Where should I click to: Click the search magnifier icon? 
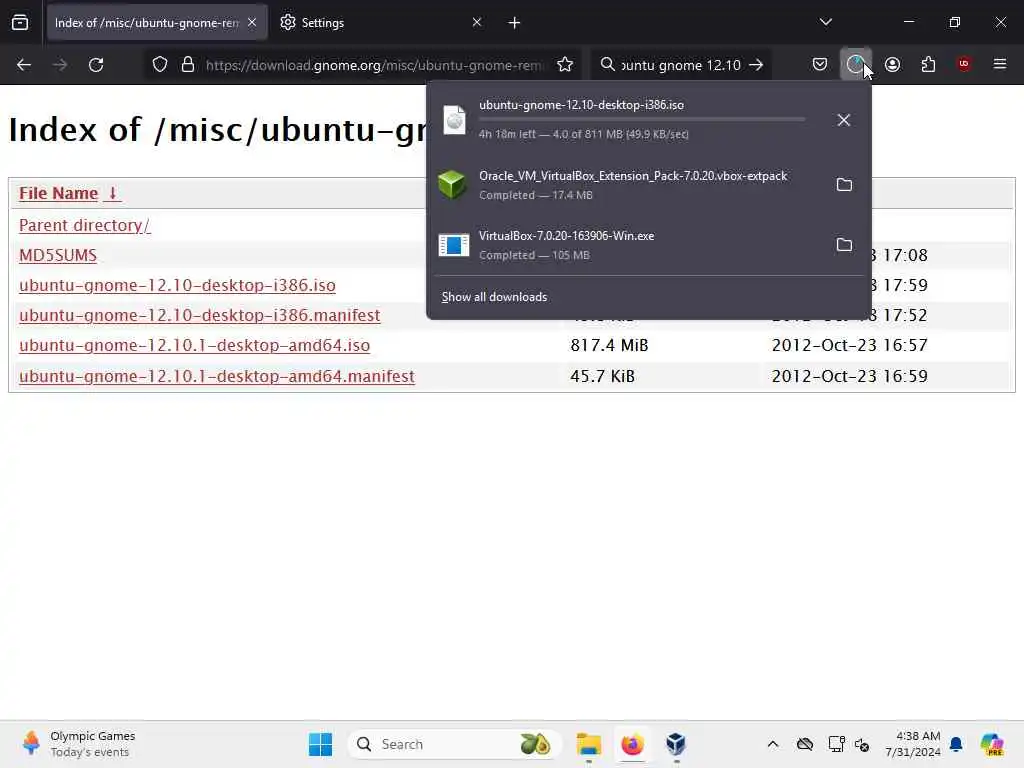click(x=607, y=65)
